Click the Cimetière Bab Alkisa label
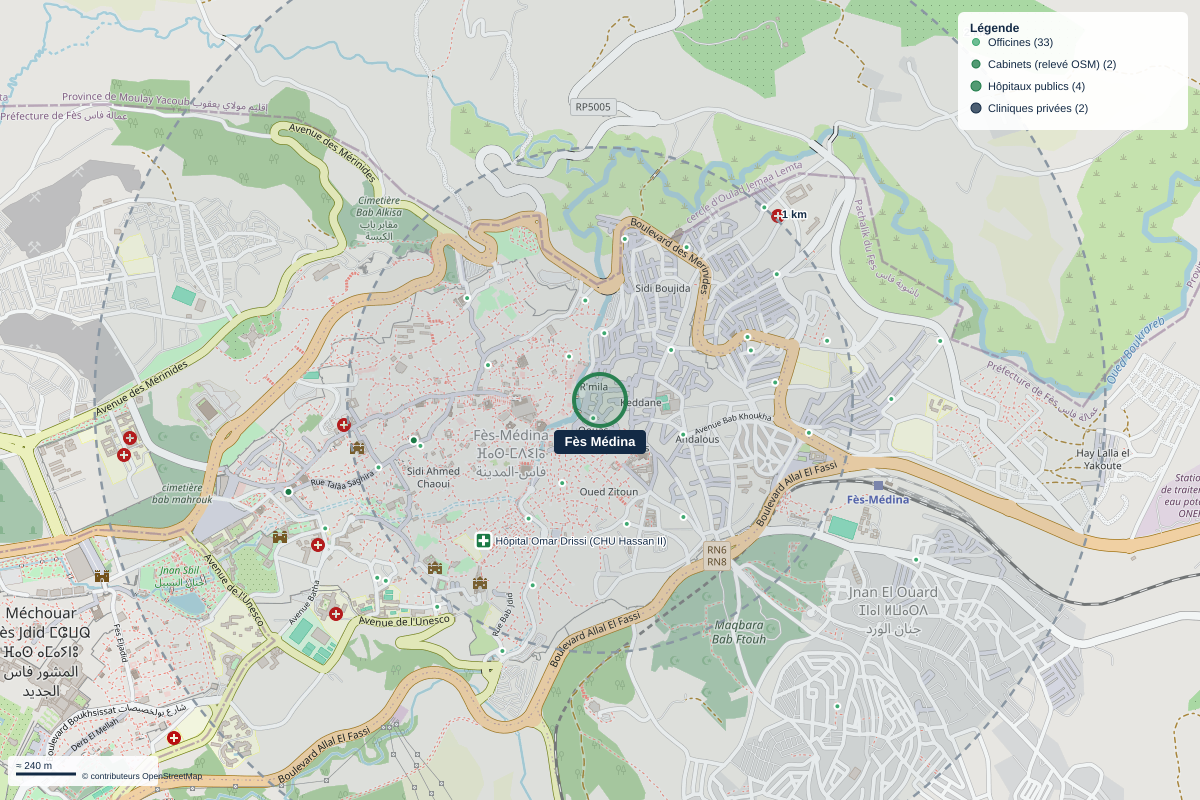1200x800 pixels. pyautogui.click(x=380, y=206)
